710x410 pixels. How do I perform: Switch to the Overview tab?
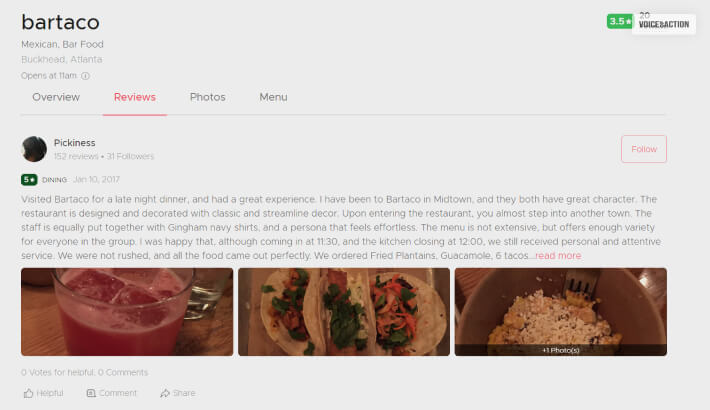point(56,97)
